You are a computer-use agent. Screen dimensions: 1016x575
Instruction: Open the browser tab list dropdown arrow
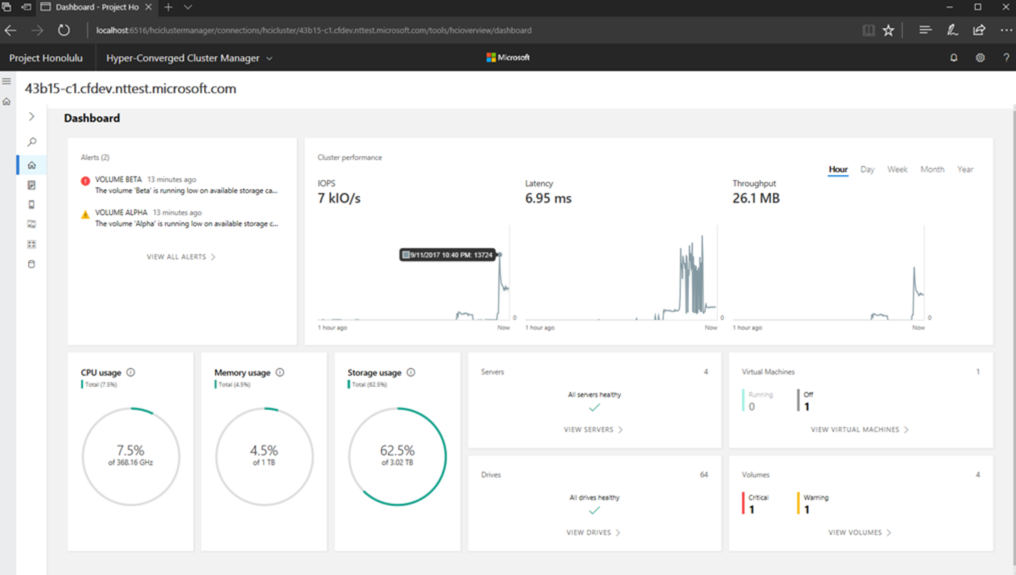click(x=188, y=7)
